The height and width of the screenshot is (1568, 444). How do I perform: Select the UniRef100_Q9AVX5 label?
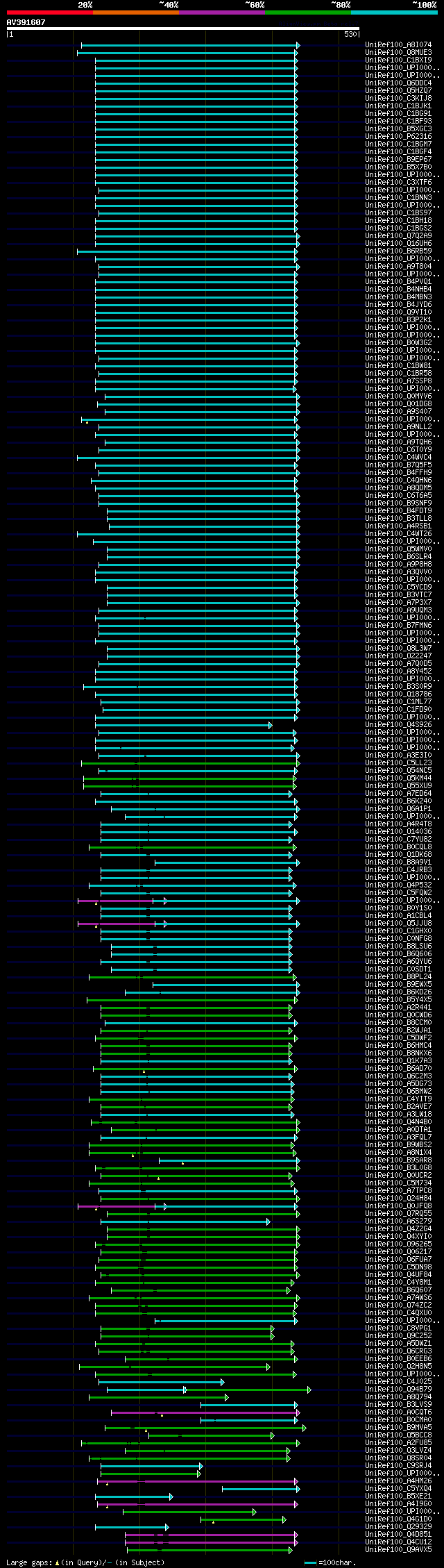click(x=398, y=1549)
